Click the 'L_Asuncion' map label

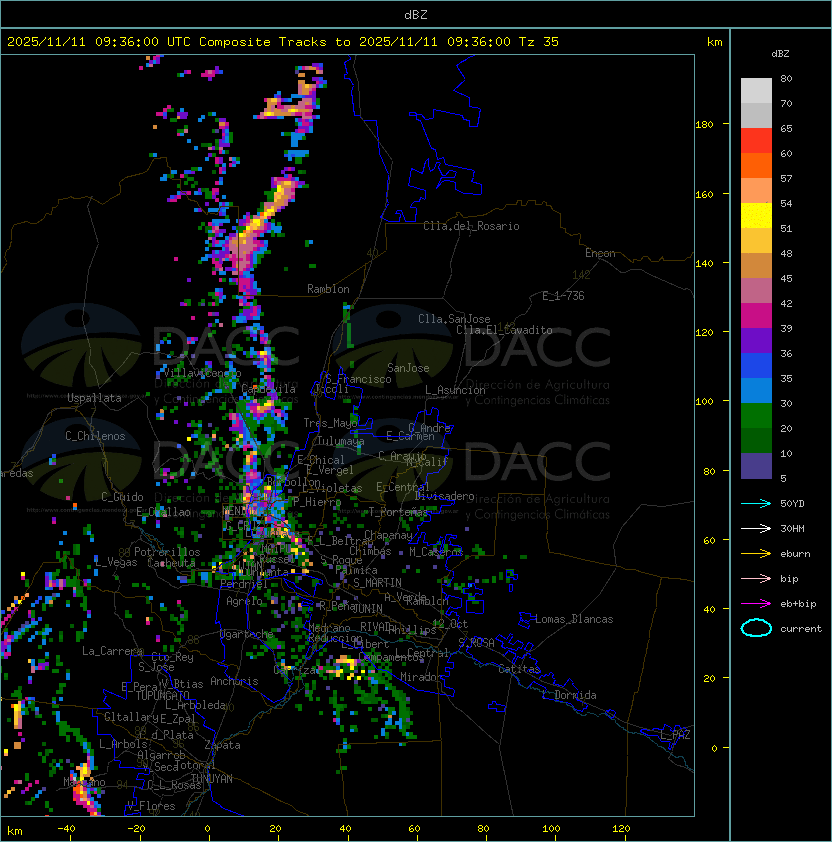point(455,390)
